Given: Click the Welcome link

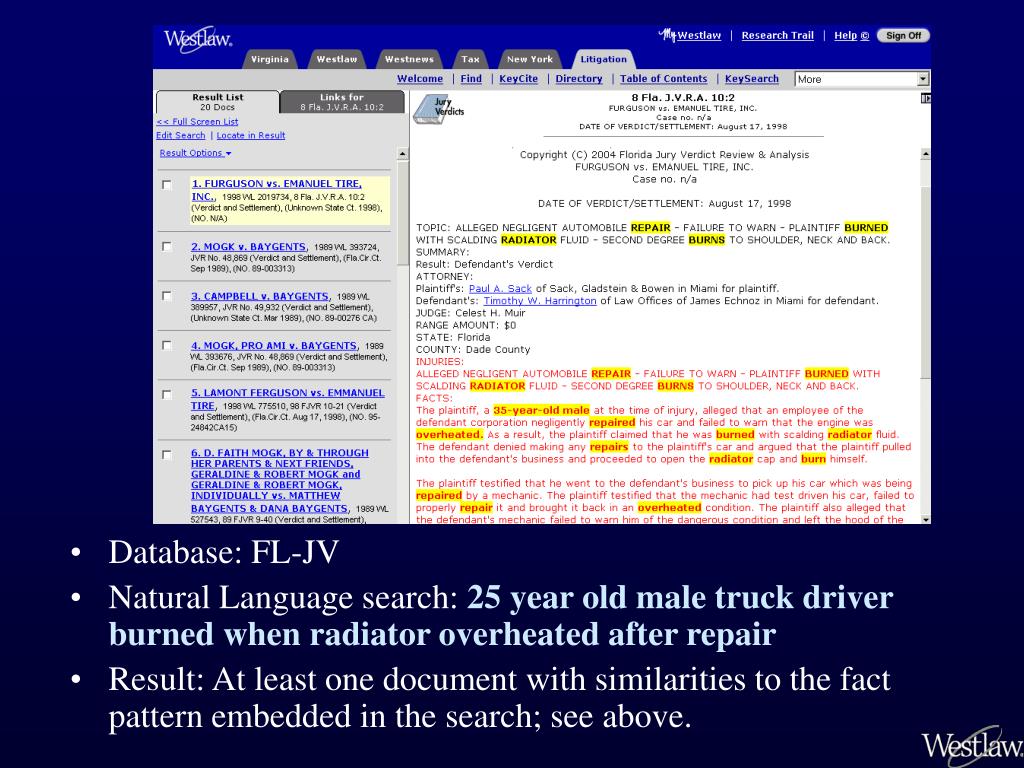Looking at the screenshot, I should pos(420,78).
